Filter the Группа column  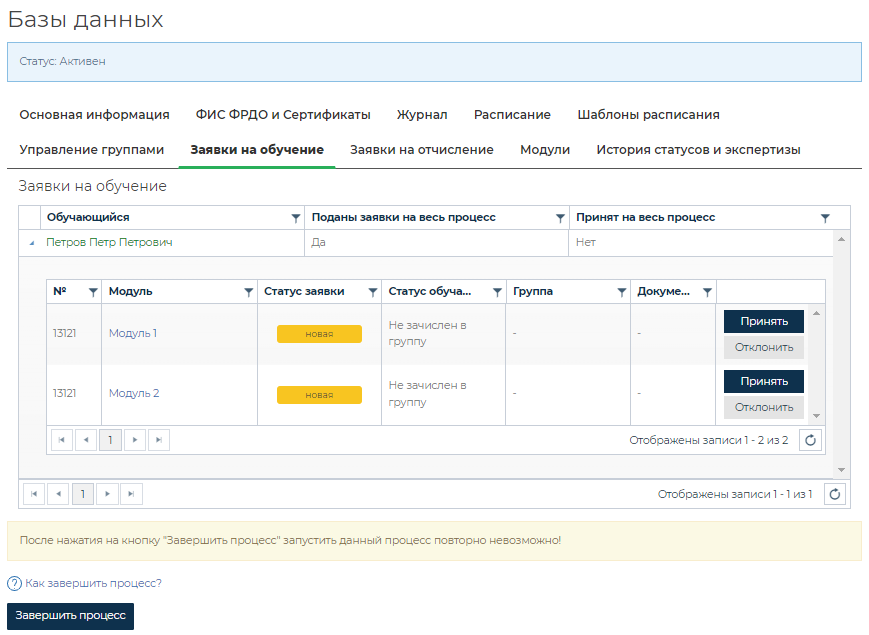coord(620,292)
